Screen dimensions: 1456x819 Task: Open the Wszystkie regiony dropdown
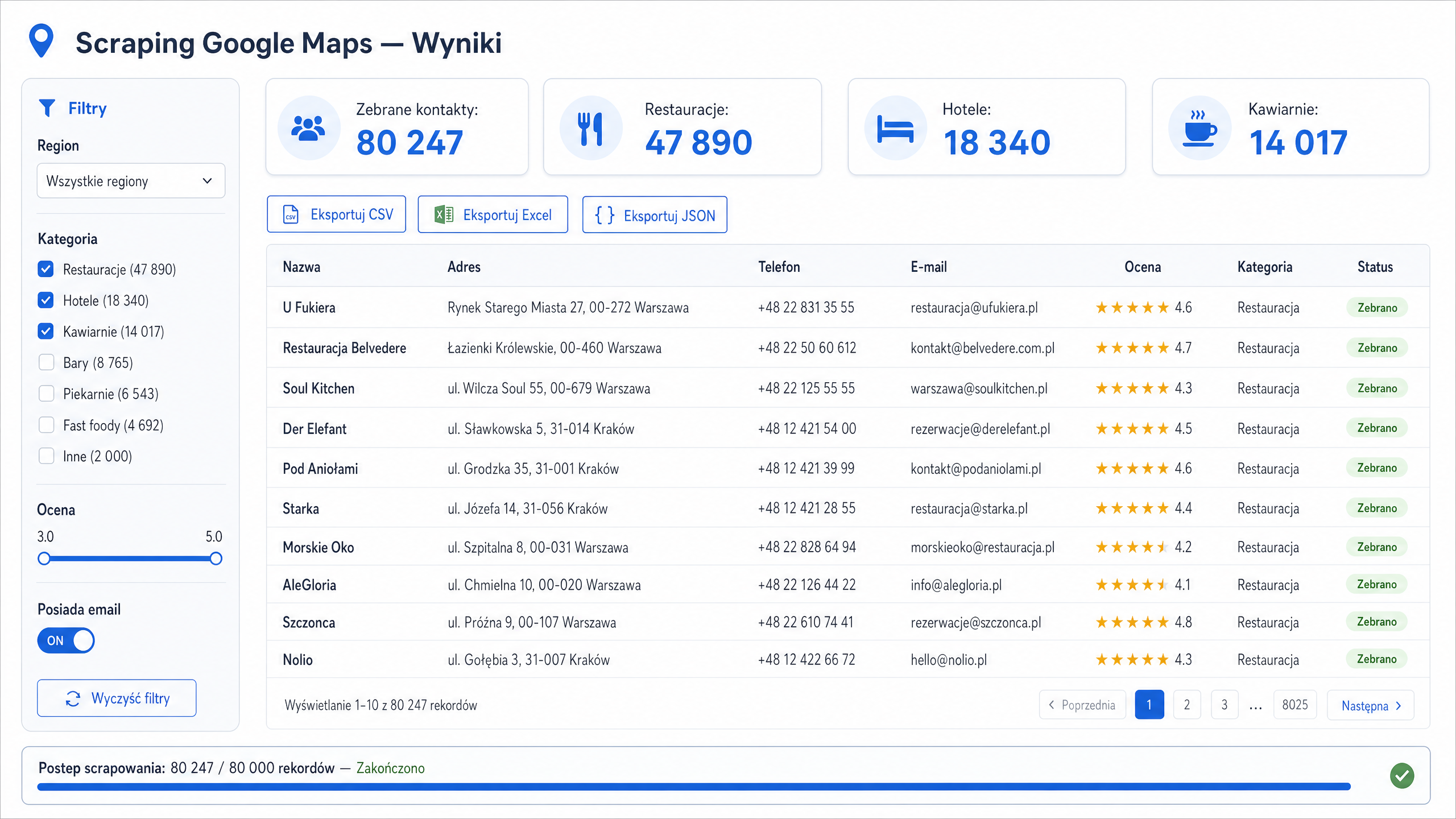point(131,181)
